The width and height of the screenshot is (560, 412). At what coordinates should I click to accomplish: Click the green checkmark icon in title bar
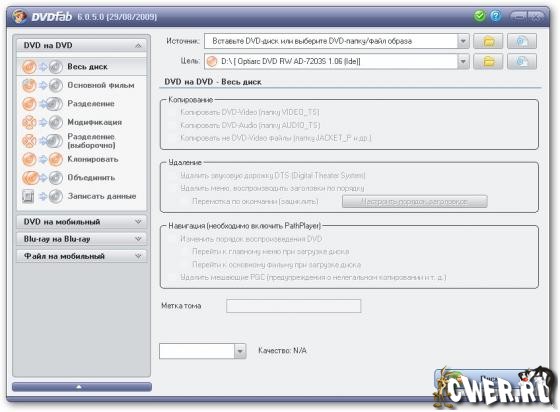(480, 16)
